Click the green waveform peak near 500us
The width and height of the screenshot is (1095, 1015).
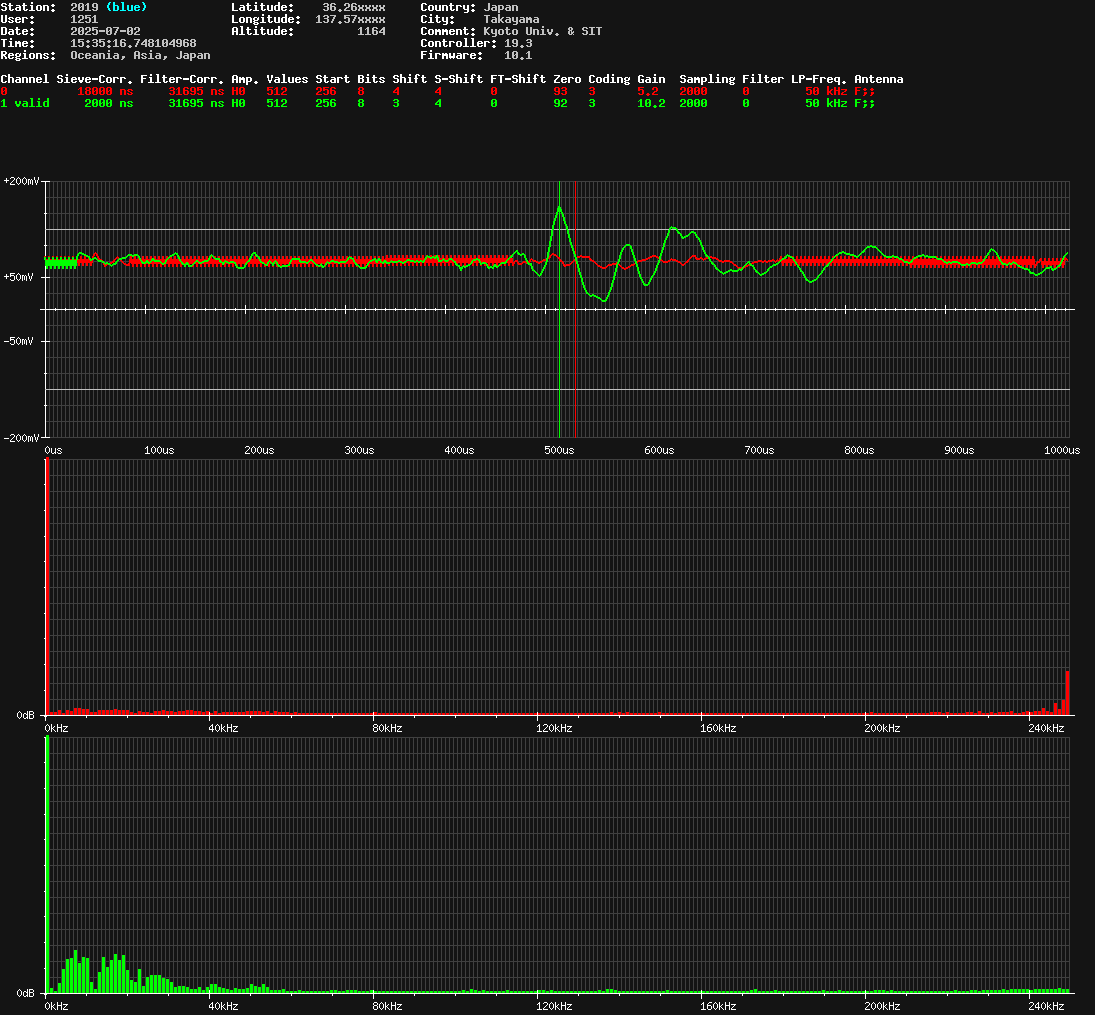(559, 207)
